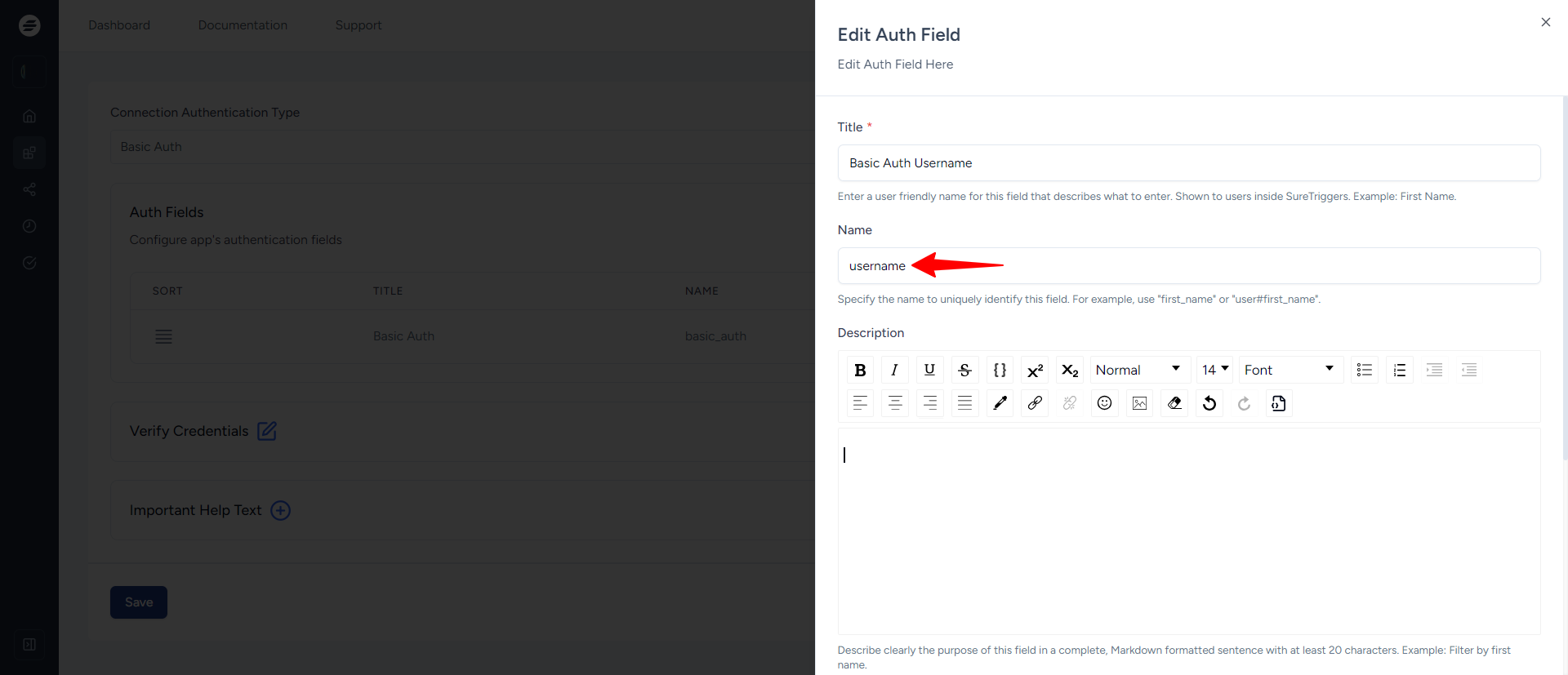
Task: Expand the Font family dropdown
Action: pyautogui.click(x=1290, y=370)
